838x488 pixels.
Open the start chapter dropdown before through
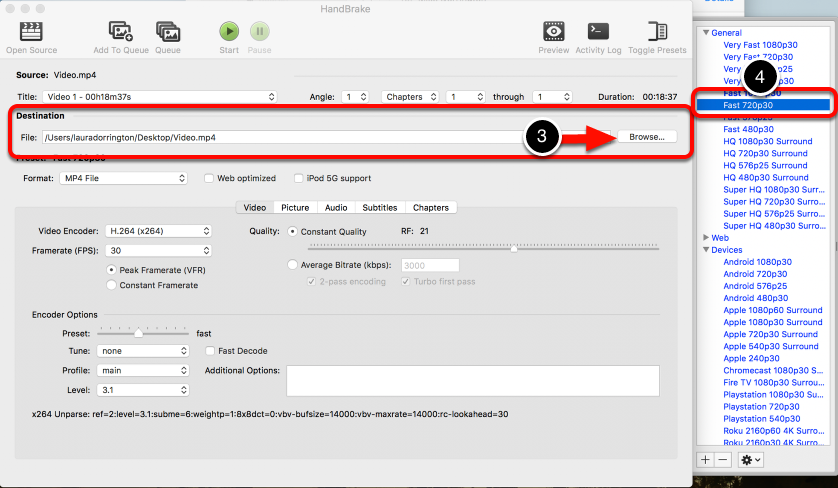point(465,97)
